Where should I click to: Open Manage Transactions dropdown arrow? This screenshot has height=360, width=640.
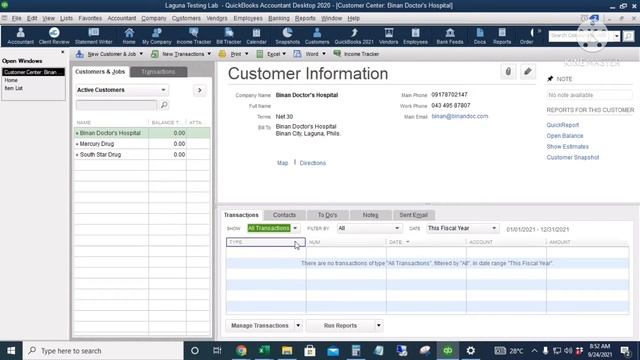point(298,325)
